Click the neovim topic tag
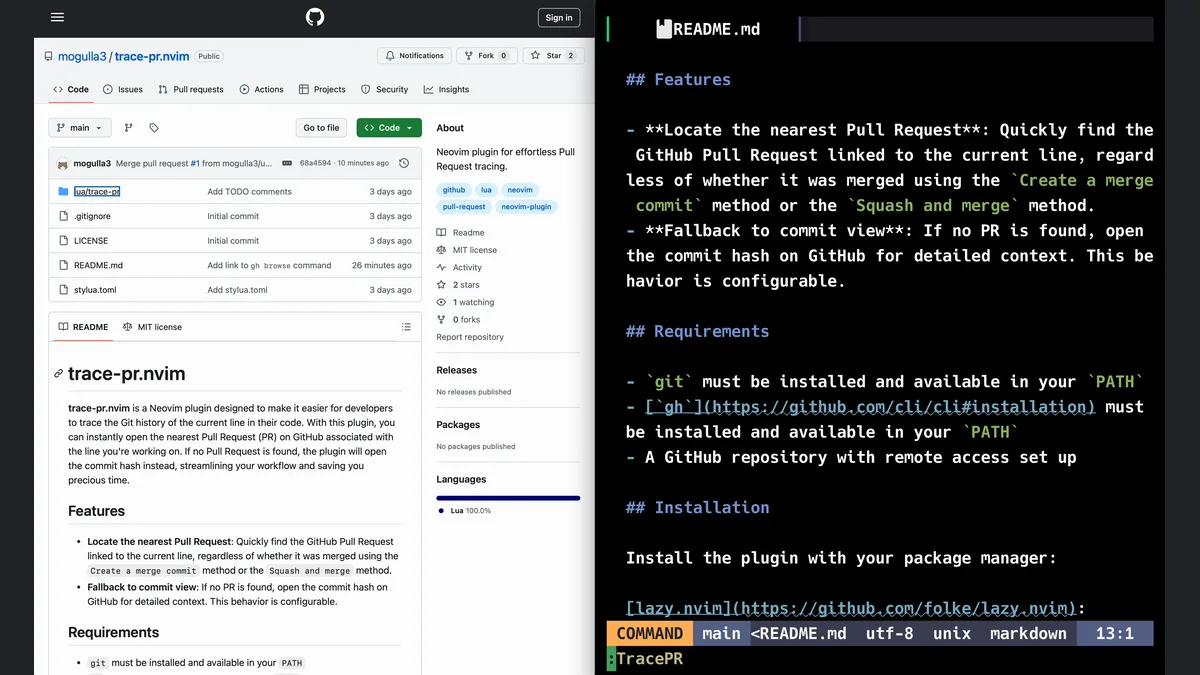The image size is (1200, 675). point(520,190)
